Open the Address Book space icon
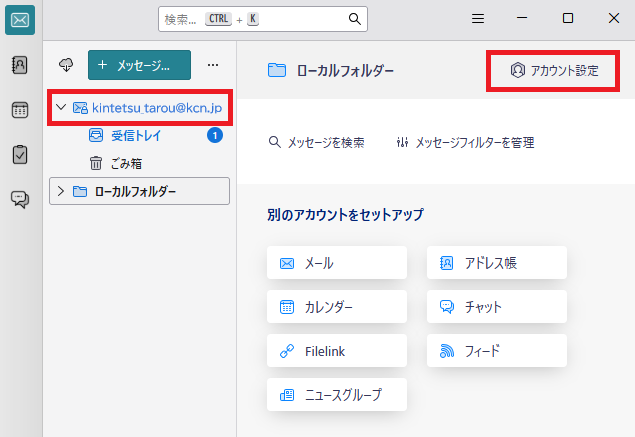 (x=20, y=64)
